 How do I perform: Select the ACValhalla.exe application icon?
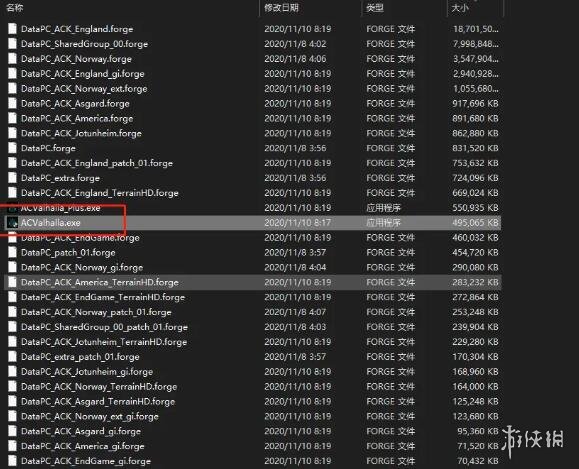(x=13, y=223)
